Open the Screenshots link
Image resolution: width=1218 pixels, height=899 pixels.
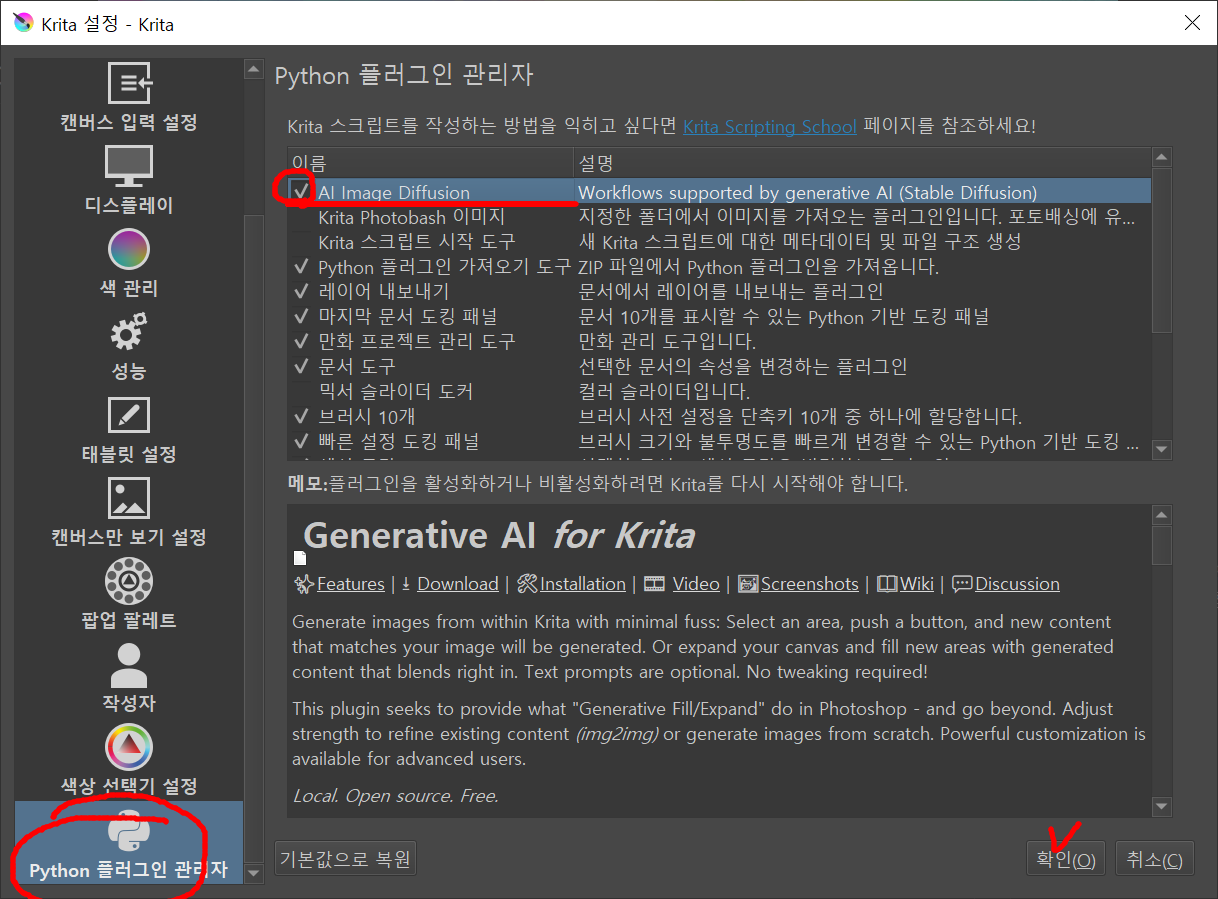coord(810,584)
